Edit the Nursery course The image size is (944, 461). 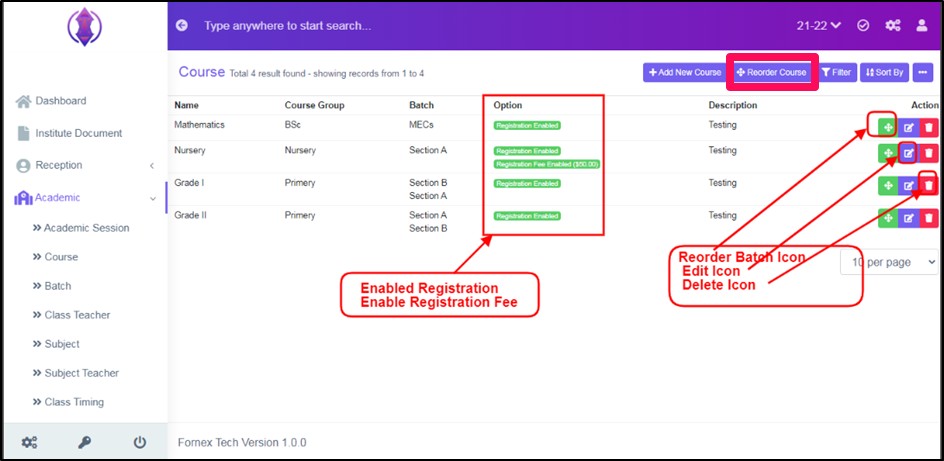(x=908, y=153)
